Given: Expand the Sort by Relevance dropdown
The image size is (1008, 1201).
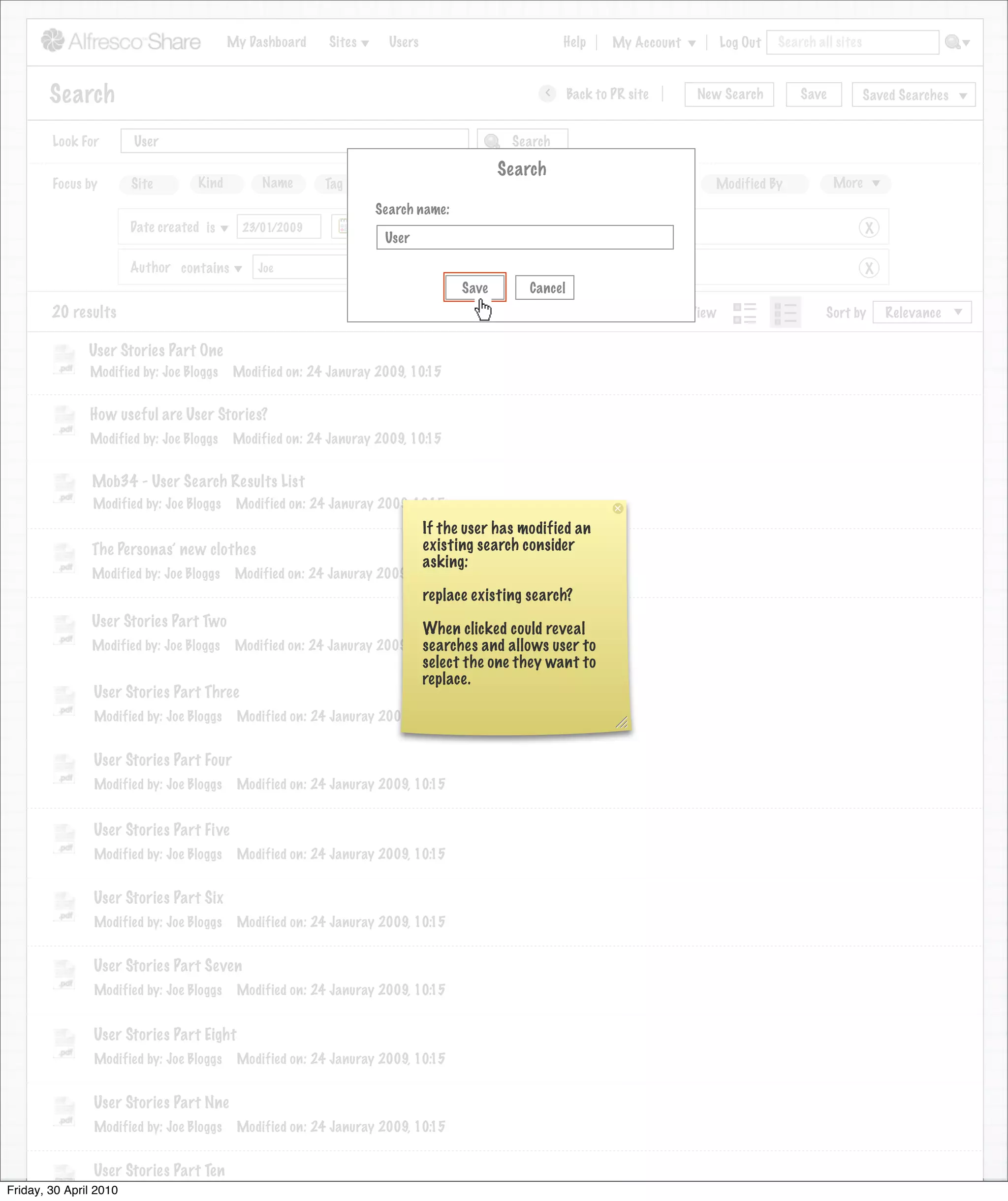Looking at the screenshot, I should coord(922,313).
